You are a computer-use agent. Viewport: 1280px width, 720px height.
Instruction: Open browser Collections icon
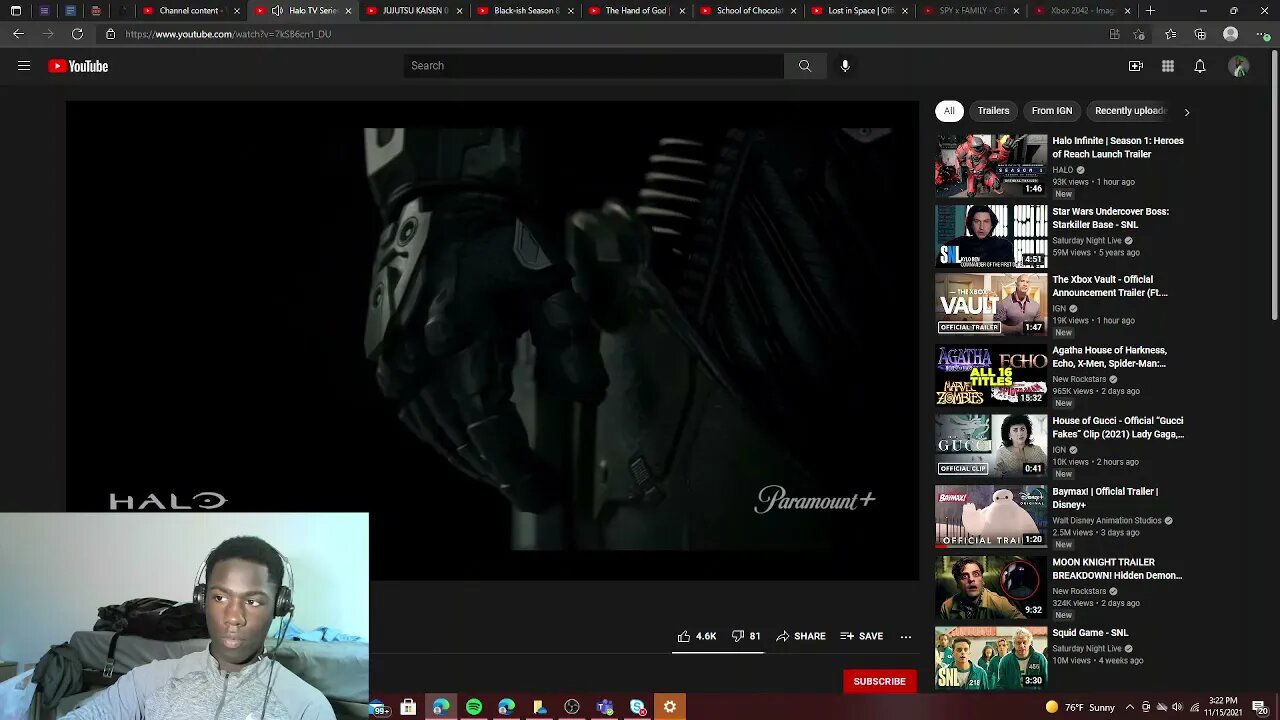pos(1200,34)
